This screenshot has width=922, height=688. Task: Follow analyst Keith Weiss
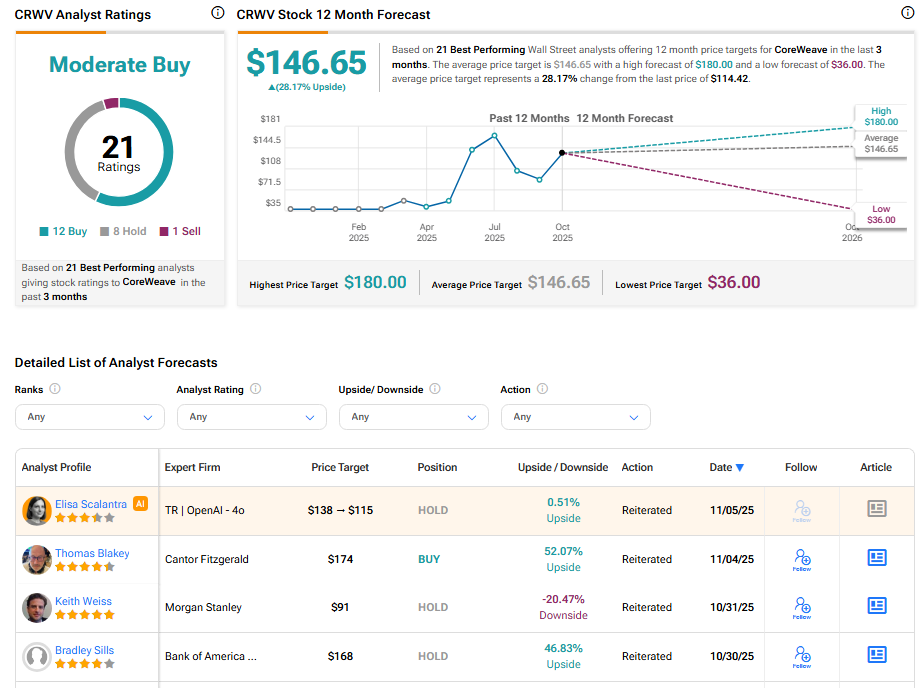point(801,607)
